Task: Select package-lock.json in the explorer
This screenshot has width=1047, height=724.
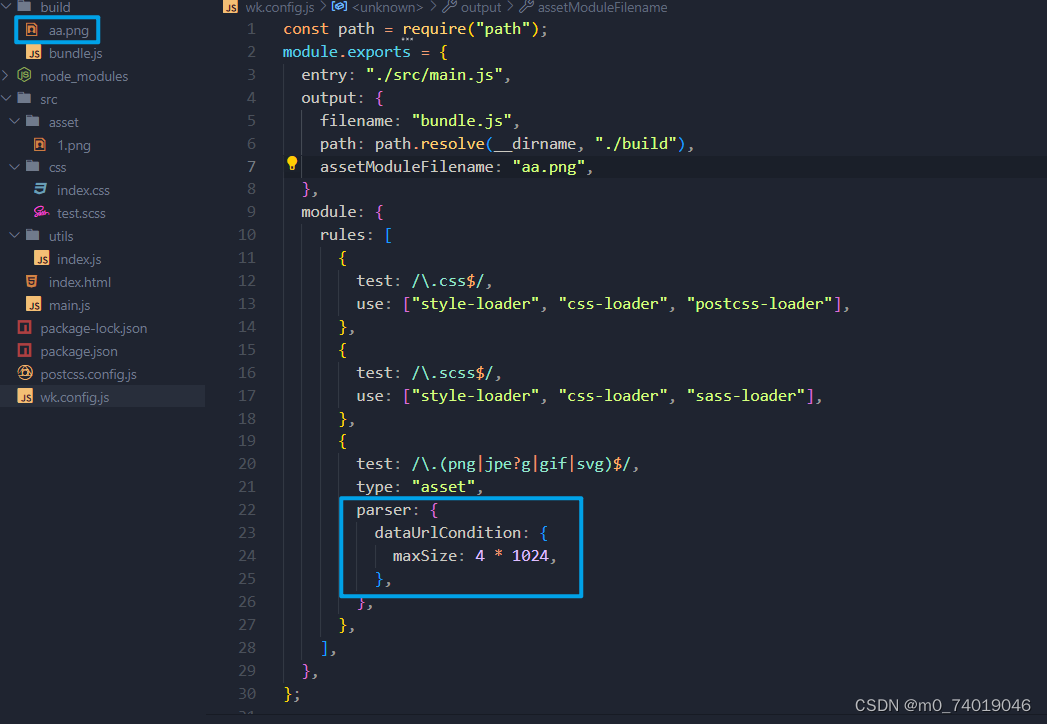Action: point(85,327)
